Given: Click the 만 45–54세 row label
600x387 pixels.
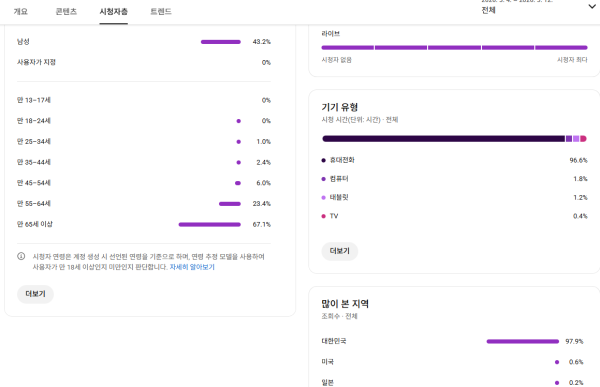Looking at the screenshot, I should [x=34, y=183].
